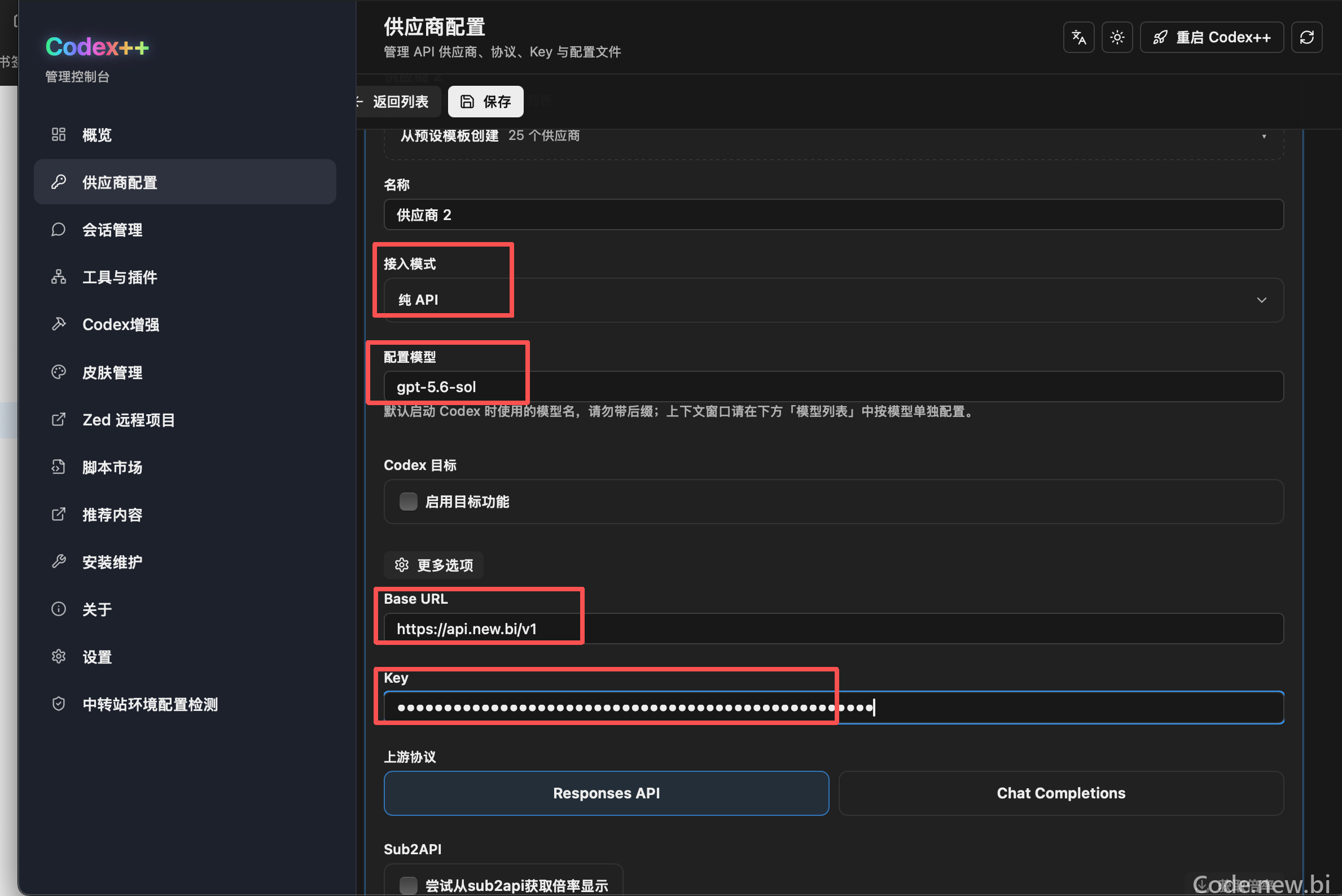The image size is (1342, 896).
Task: Click 重启 Codex++ button
Action: 1212,38
